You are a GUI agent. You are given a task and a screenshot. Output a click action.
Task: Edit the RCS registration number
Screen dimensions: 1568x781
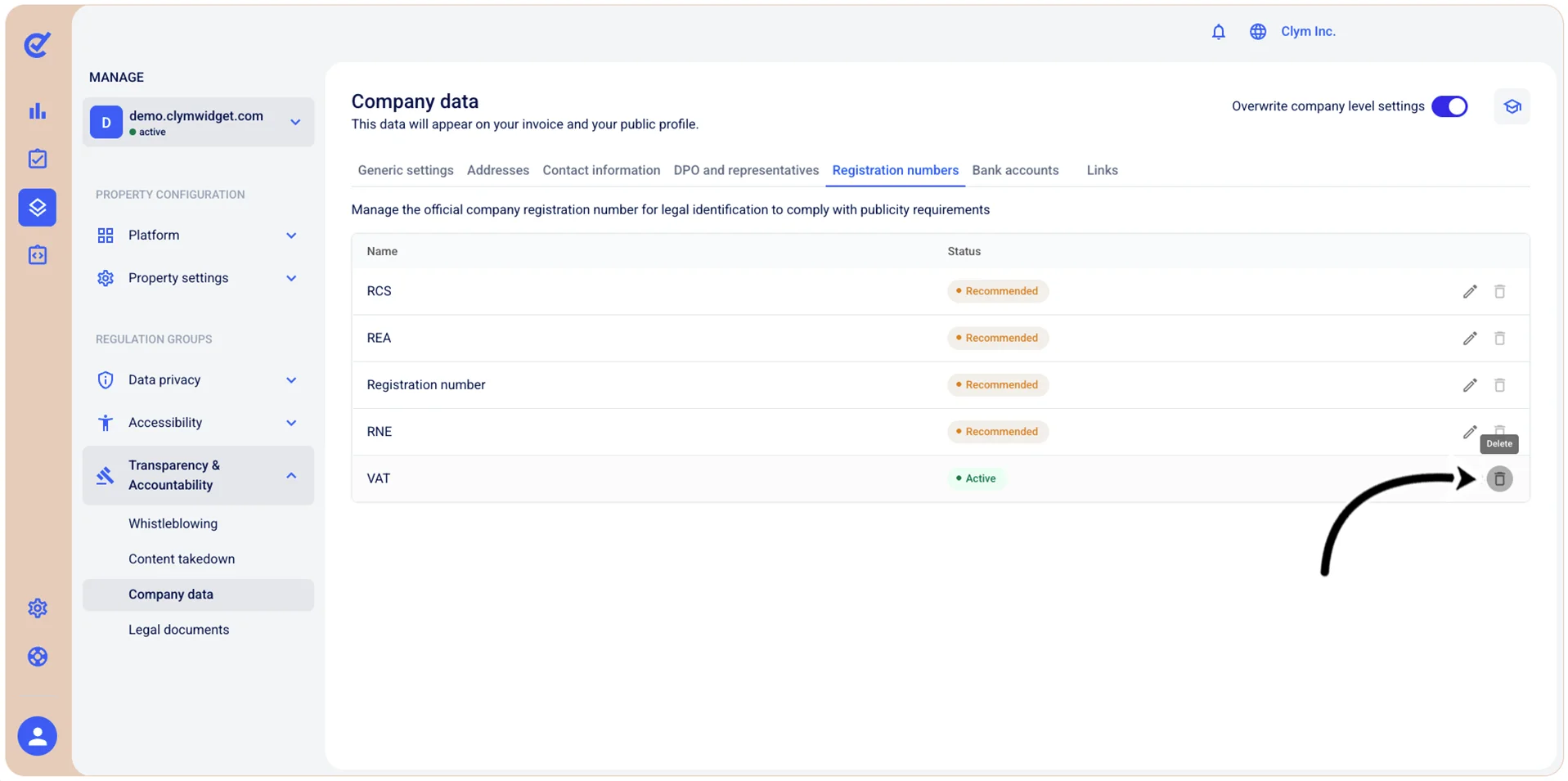[1470, 291]
